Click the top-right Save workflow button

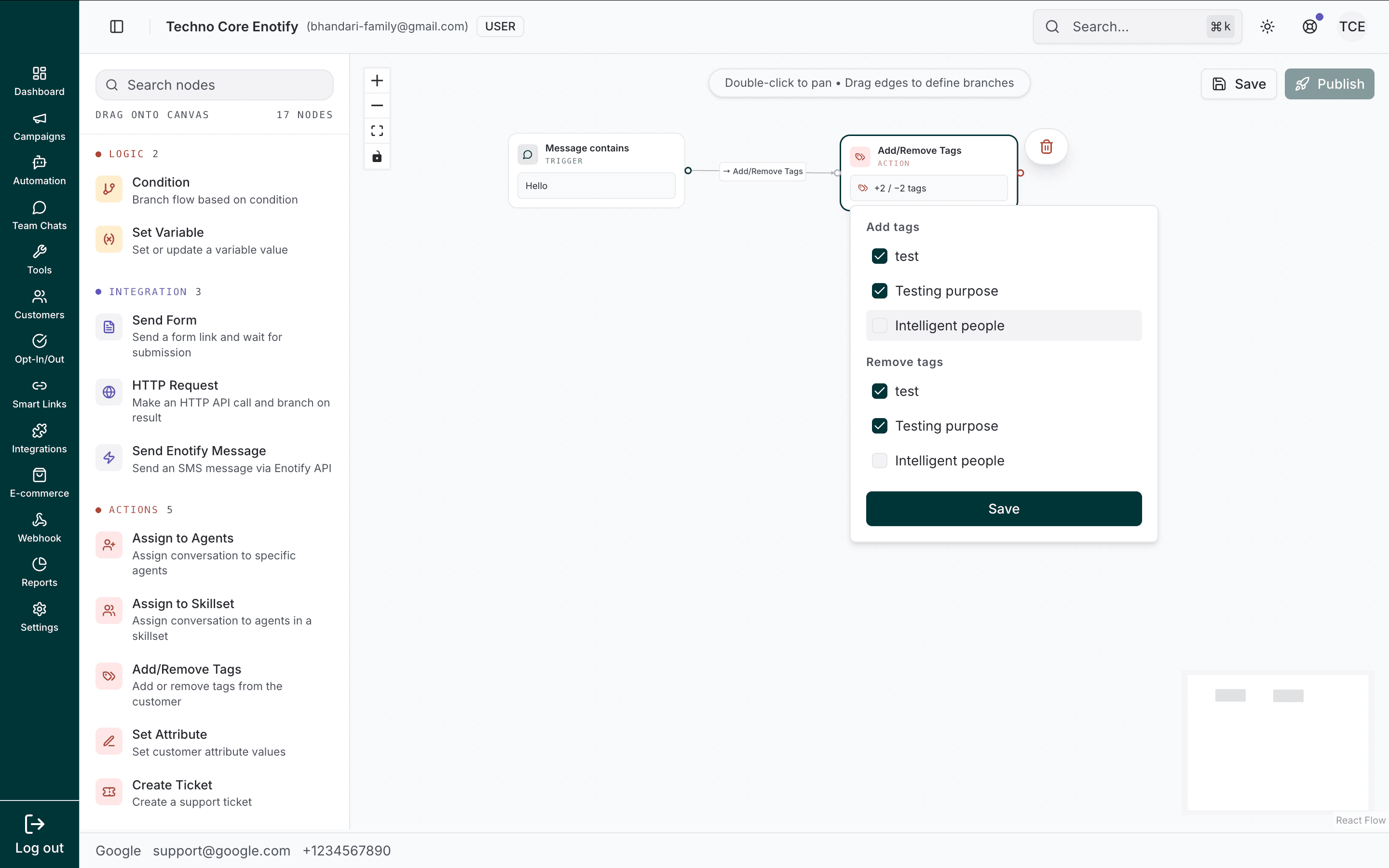(1239, 84)
